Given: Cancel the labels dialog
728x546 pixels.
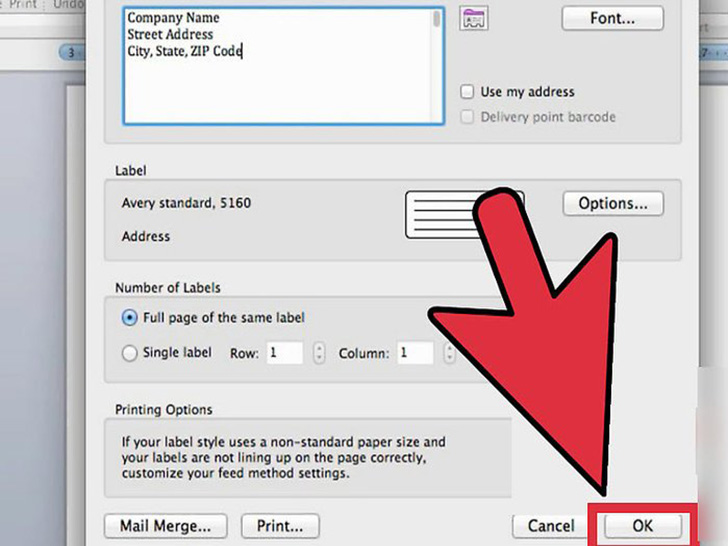Looking at the screenshot, I should 551,526.
